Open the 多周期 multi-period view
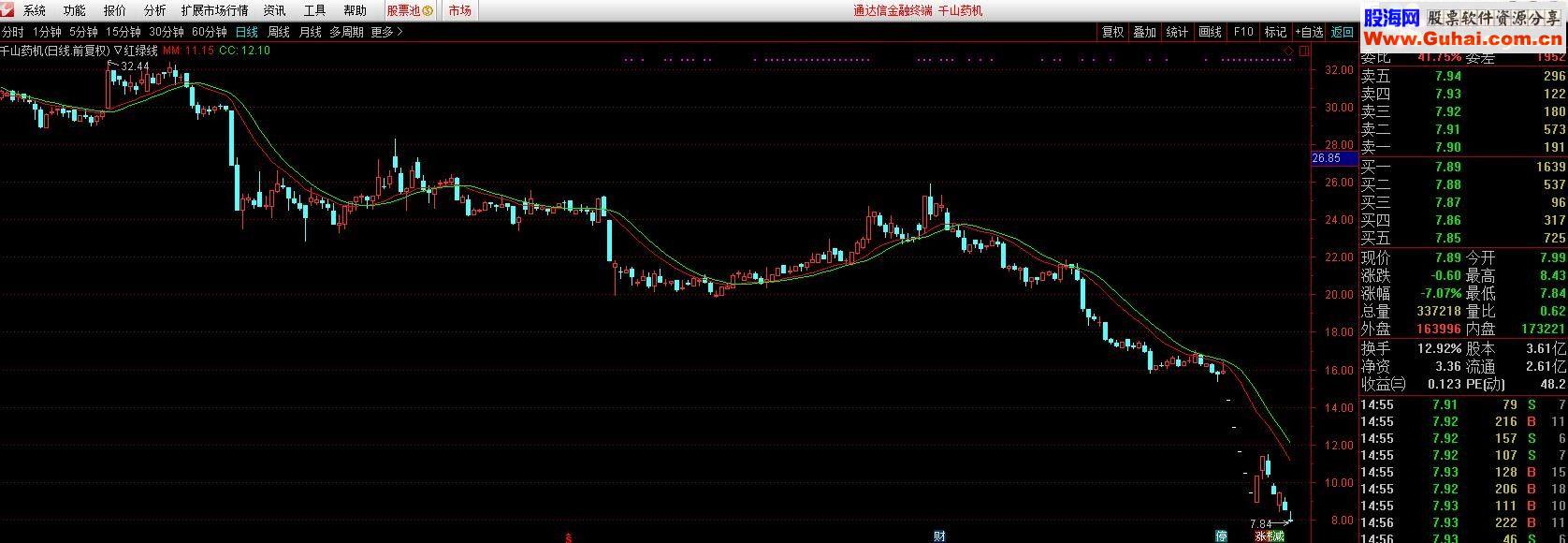The image size is (1568, 543). point(346,32)
